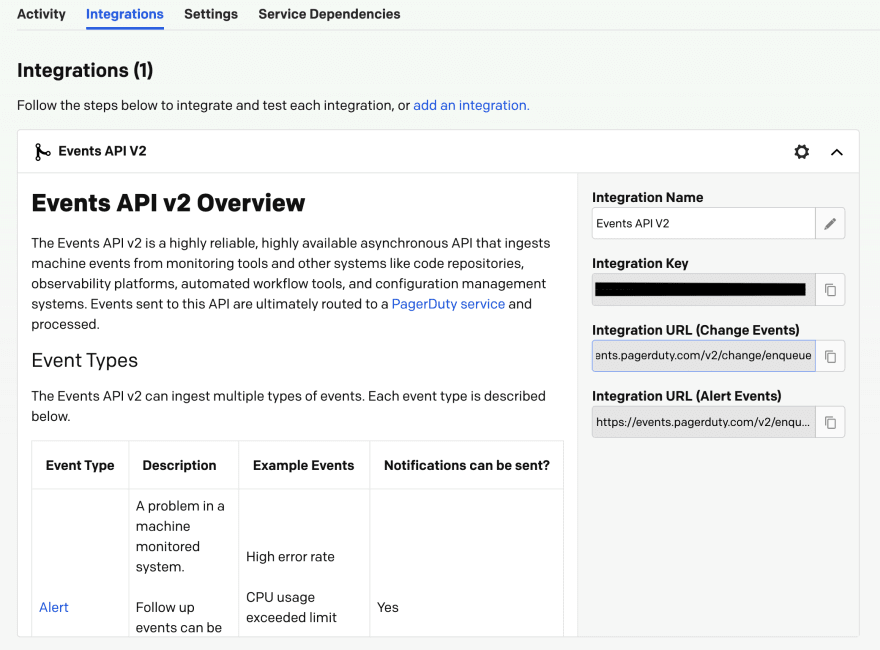Edit the Integration Name using the pencil icon
Image resolution: width=880 pixels, height=650 pixels.
(830, 223)
